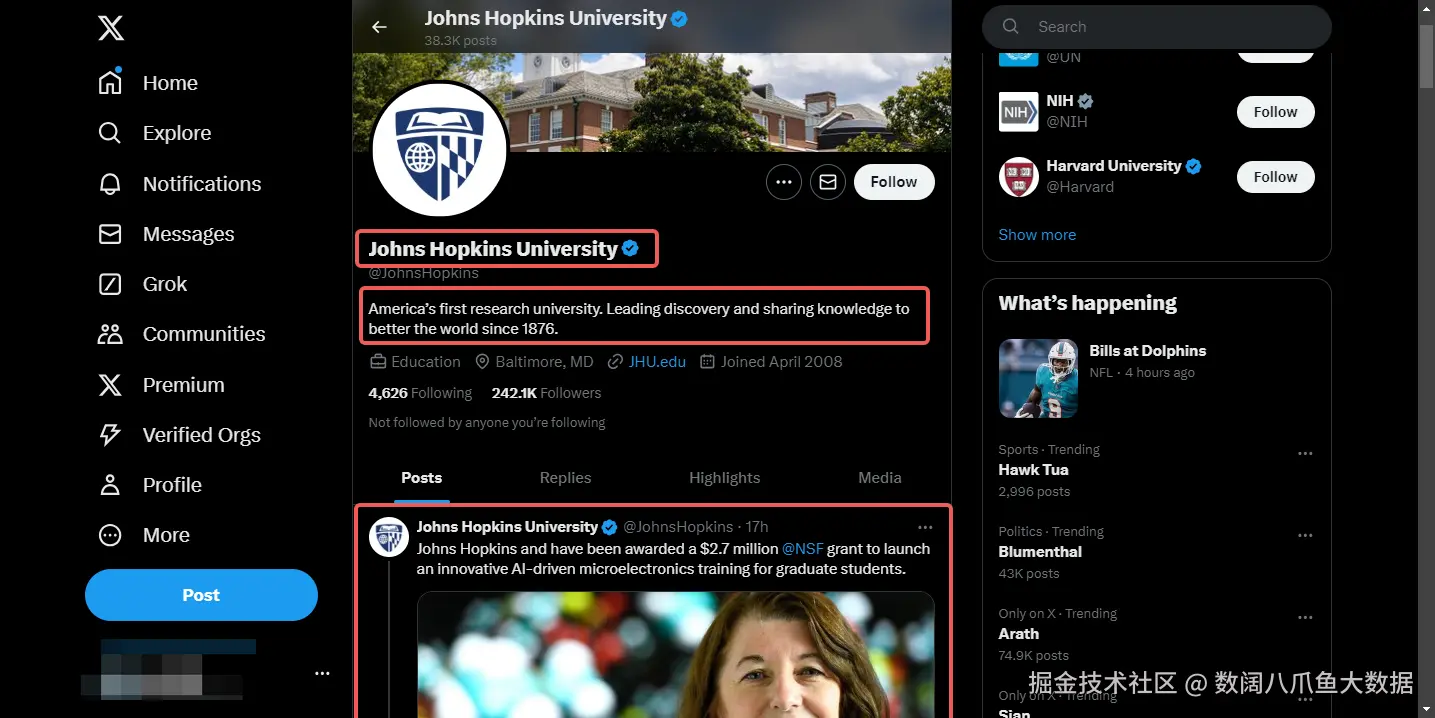Open the Bills at Dolphins thumbnail
This screenshot has height=718, width=1435.
point(1038,378)
